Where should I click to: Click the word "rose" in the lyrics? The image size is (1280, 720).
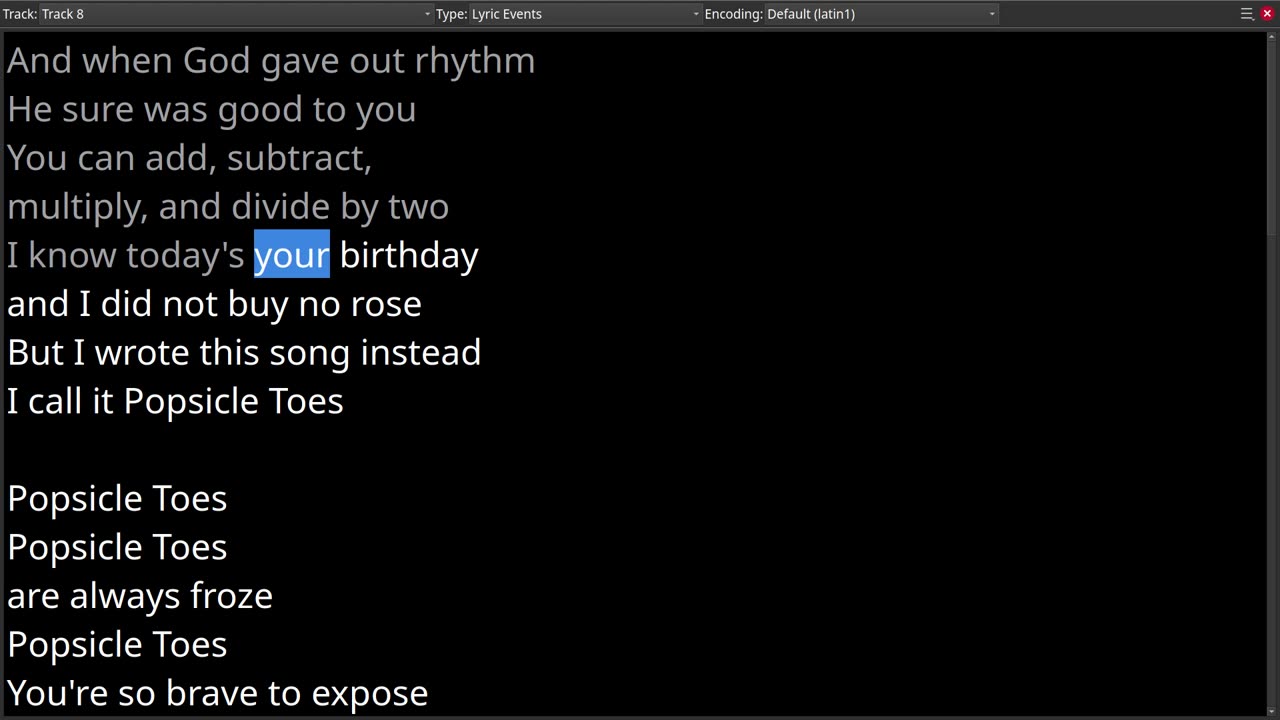tap(385, 305)
